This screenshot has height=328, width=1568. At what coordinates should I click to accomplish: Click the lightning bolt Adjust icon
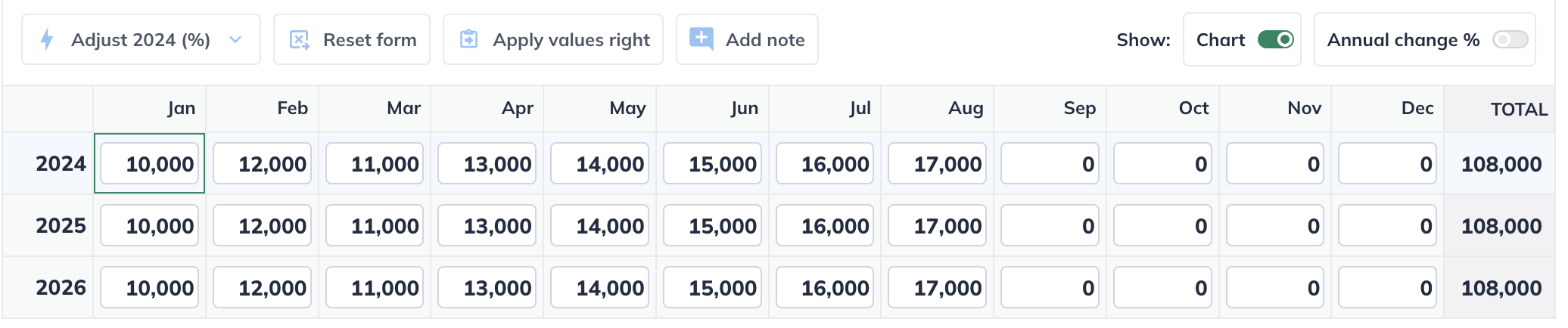pyautogui.click(x=47, y=39)
